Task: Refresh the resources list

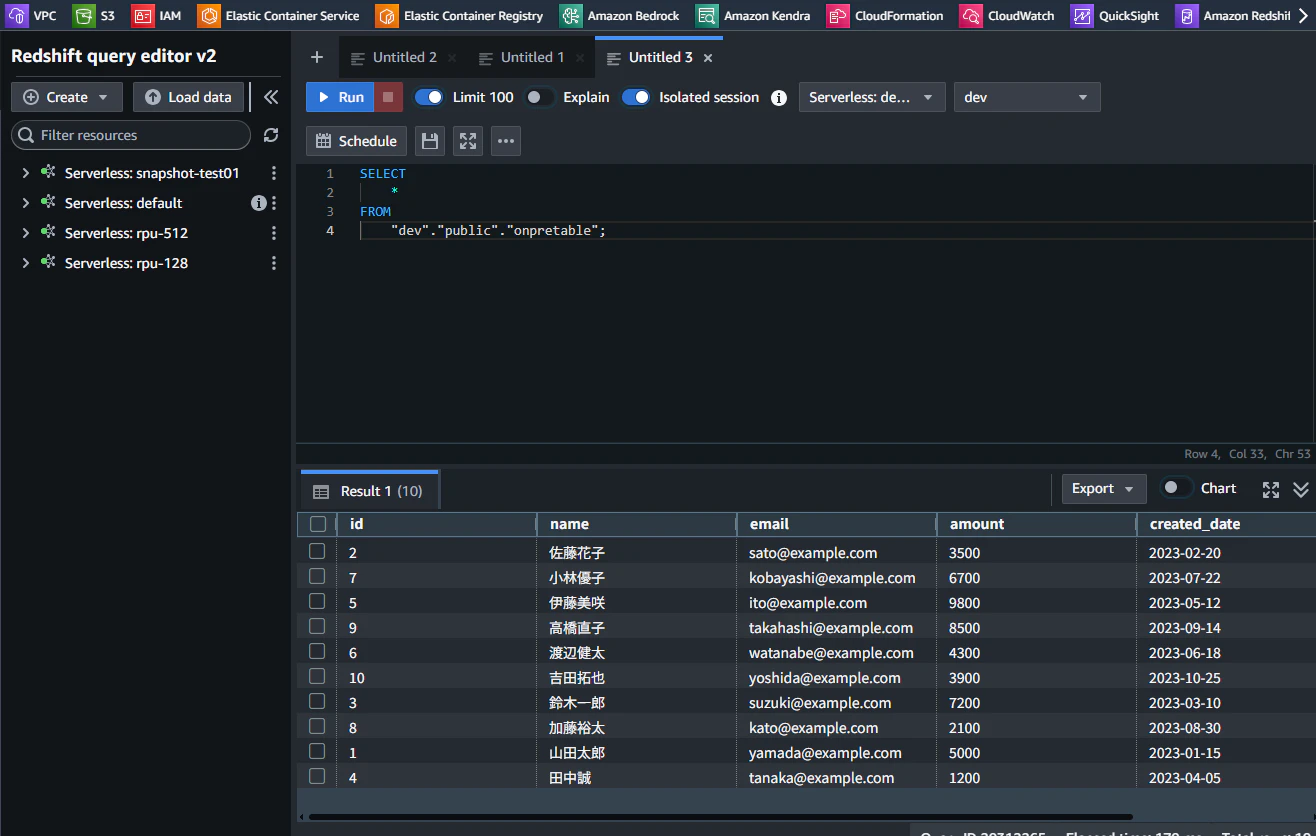Action: tap(271, 135)
